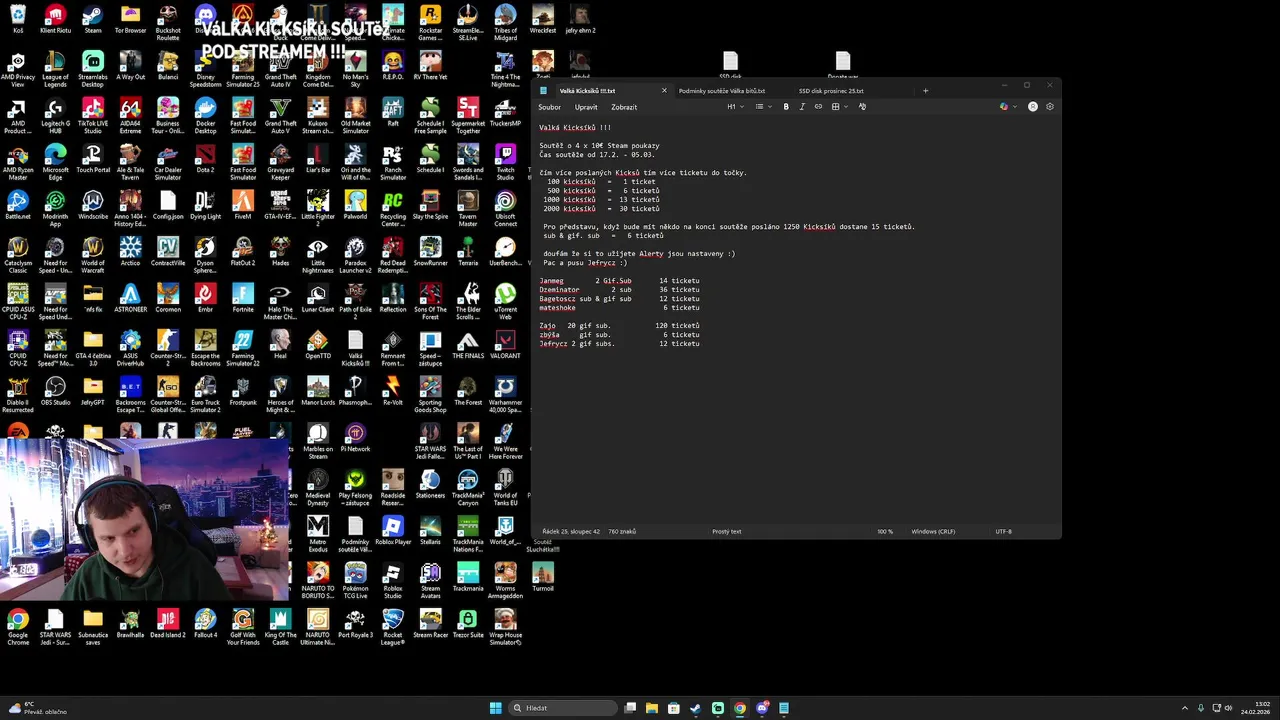This screenshot has width=1280, height=720.
Task: Open File Explorer from taskbar
Action: tap(652, 708)
